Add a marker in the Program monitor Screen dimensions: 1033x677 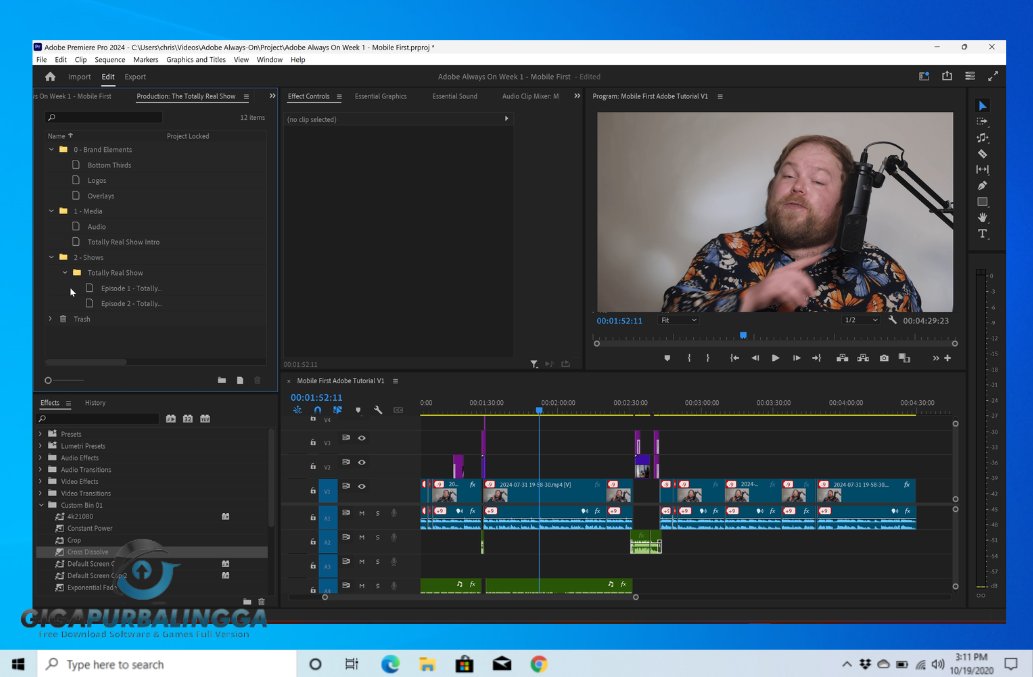pos(667,356)
